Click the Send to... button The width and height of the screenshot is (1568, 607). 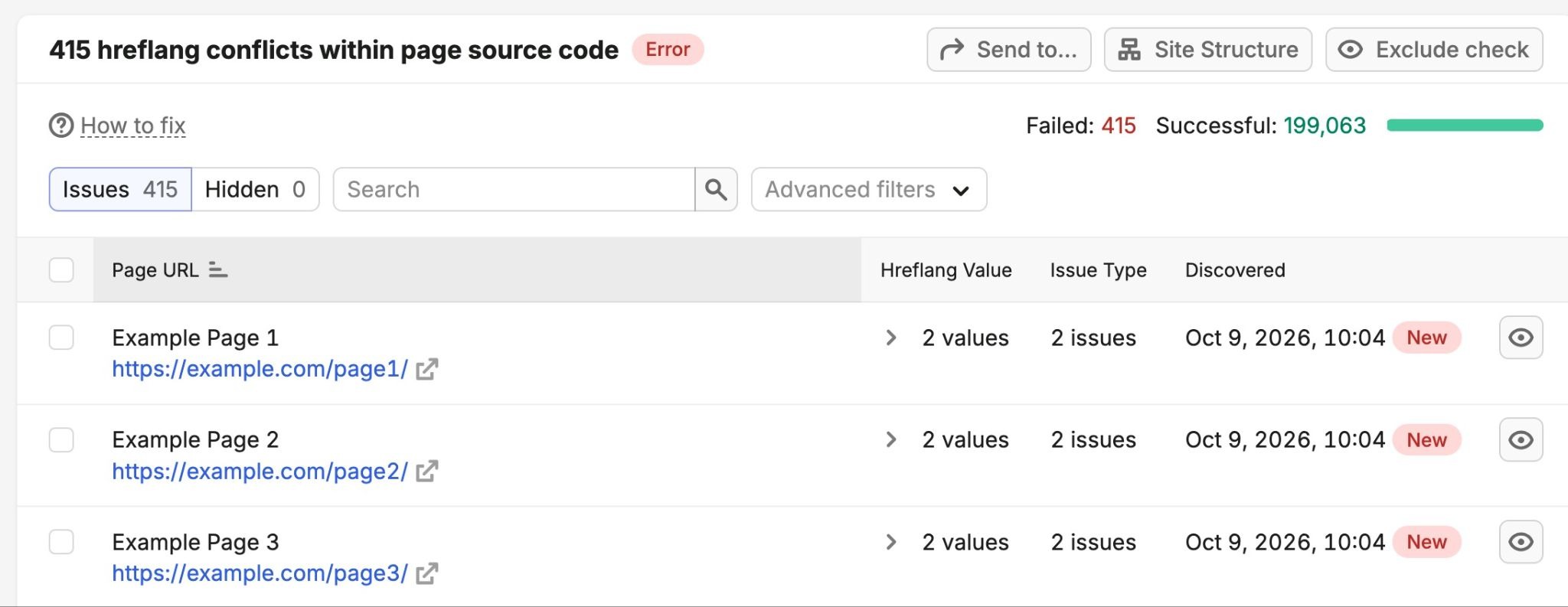point(1008,50)
